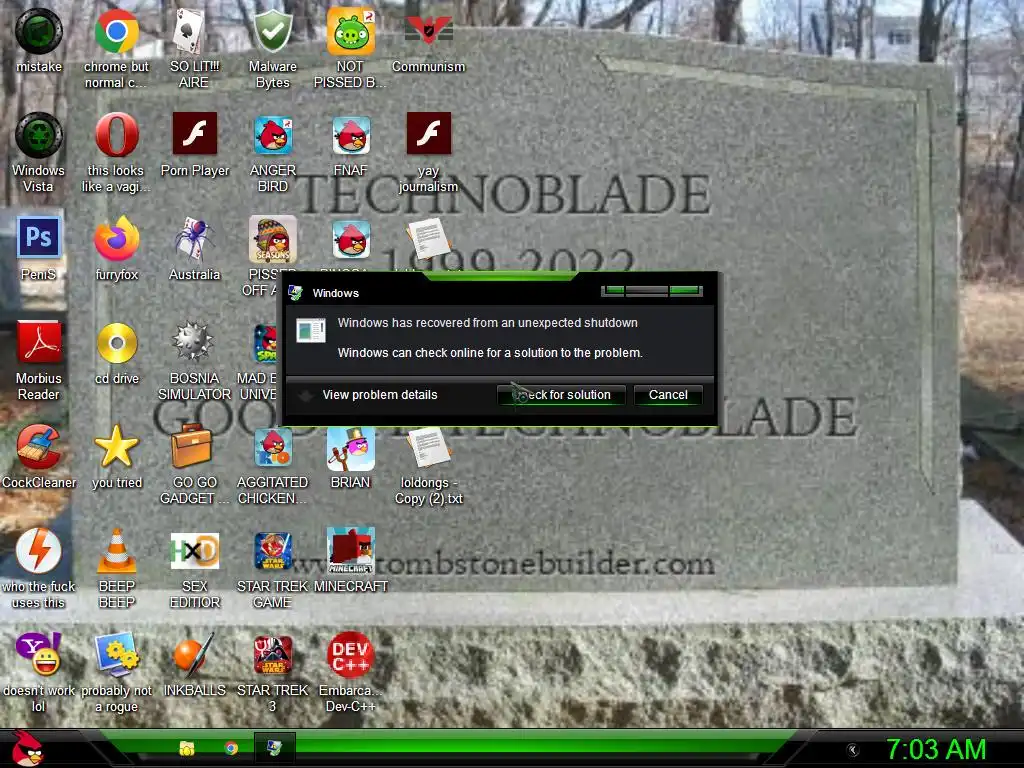This screenshot has width=1024, height=768.
Task: Open the recycle bin labeled mistake
Action: pyautogui.click(x=39, y=31)
